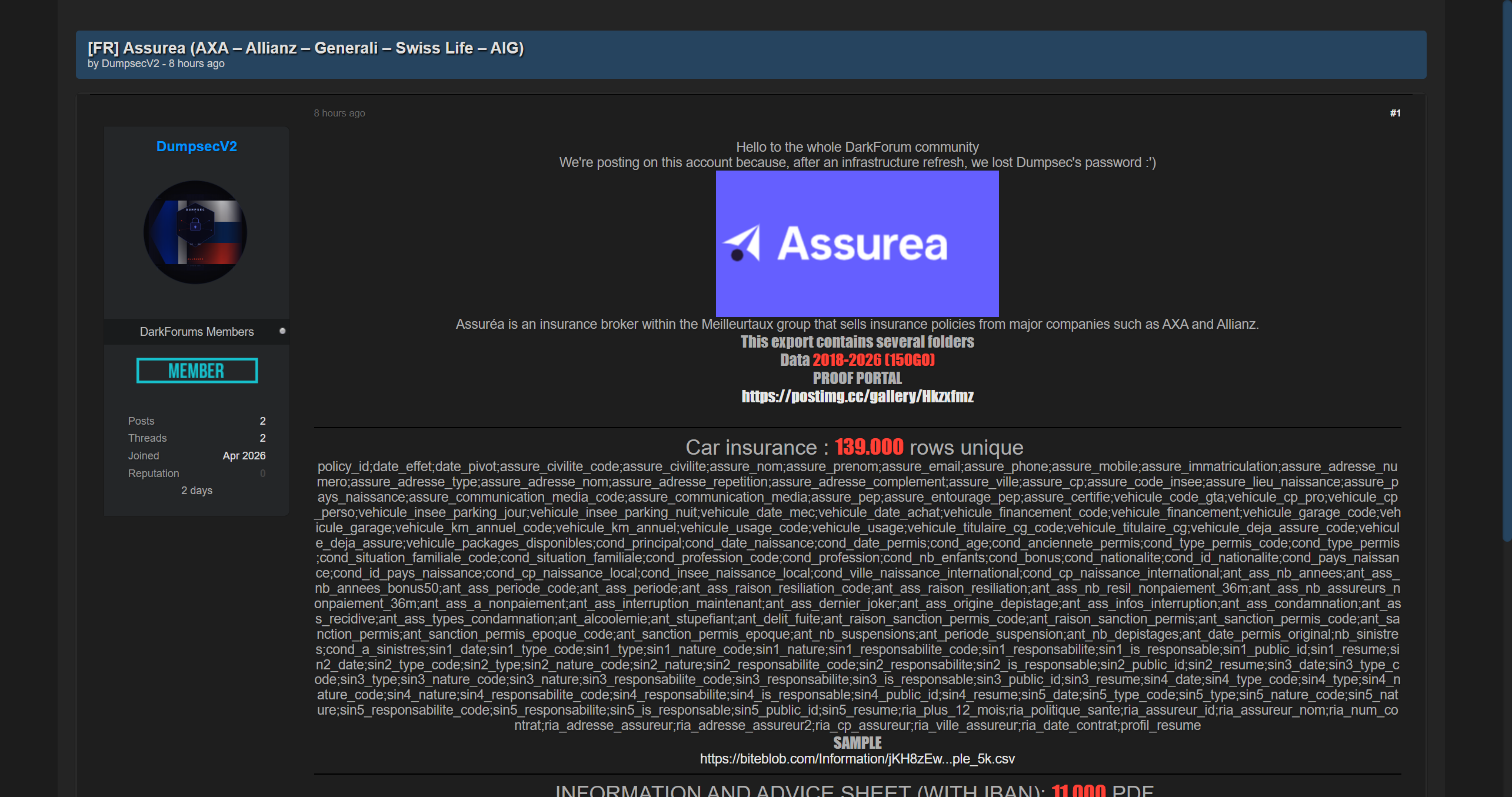
Task: Click the Joined Apr 2026 date
Action: (244, 456)
